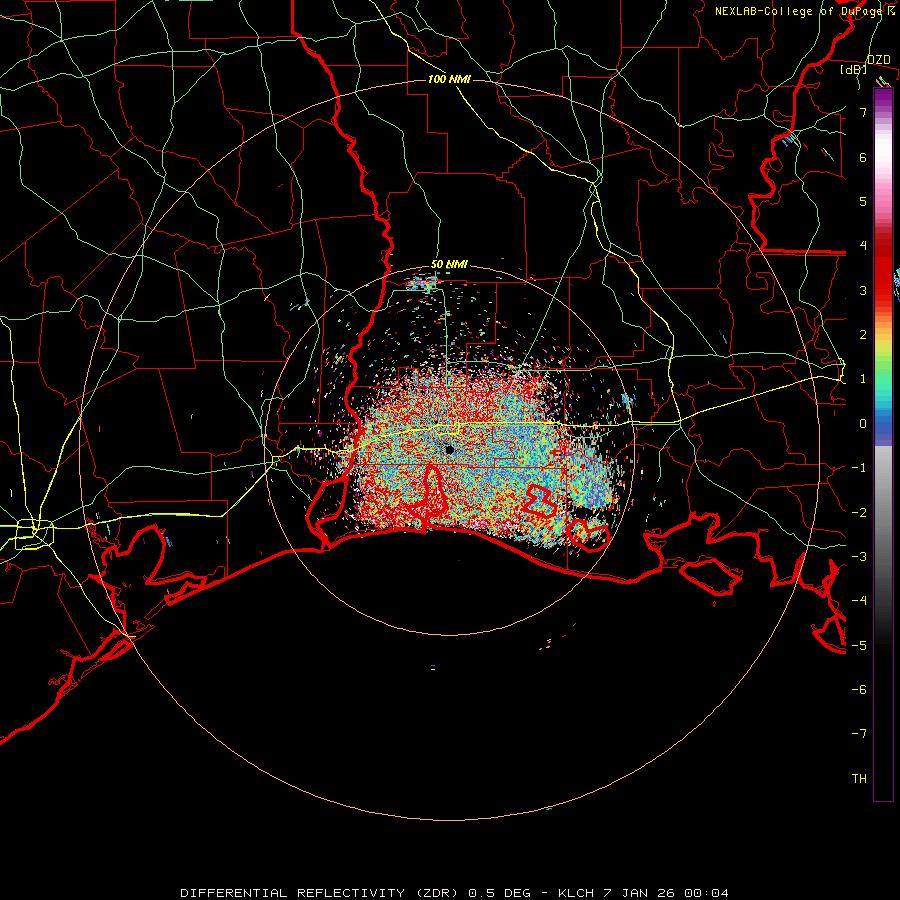This screenshot has width=900, height=900.
Task: Click the "-7" value on the dB scale
Action: click(859, 734)
